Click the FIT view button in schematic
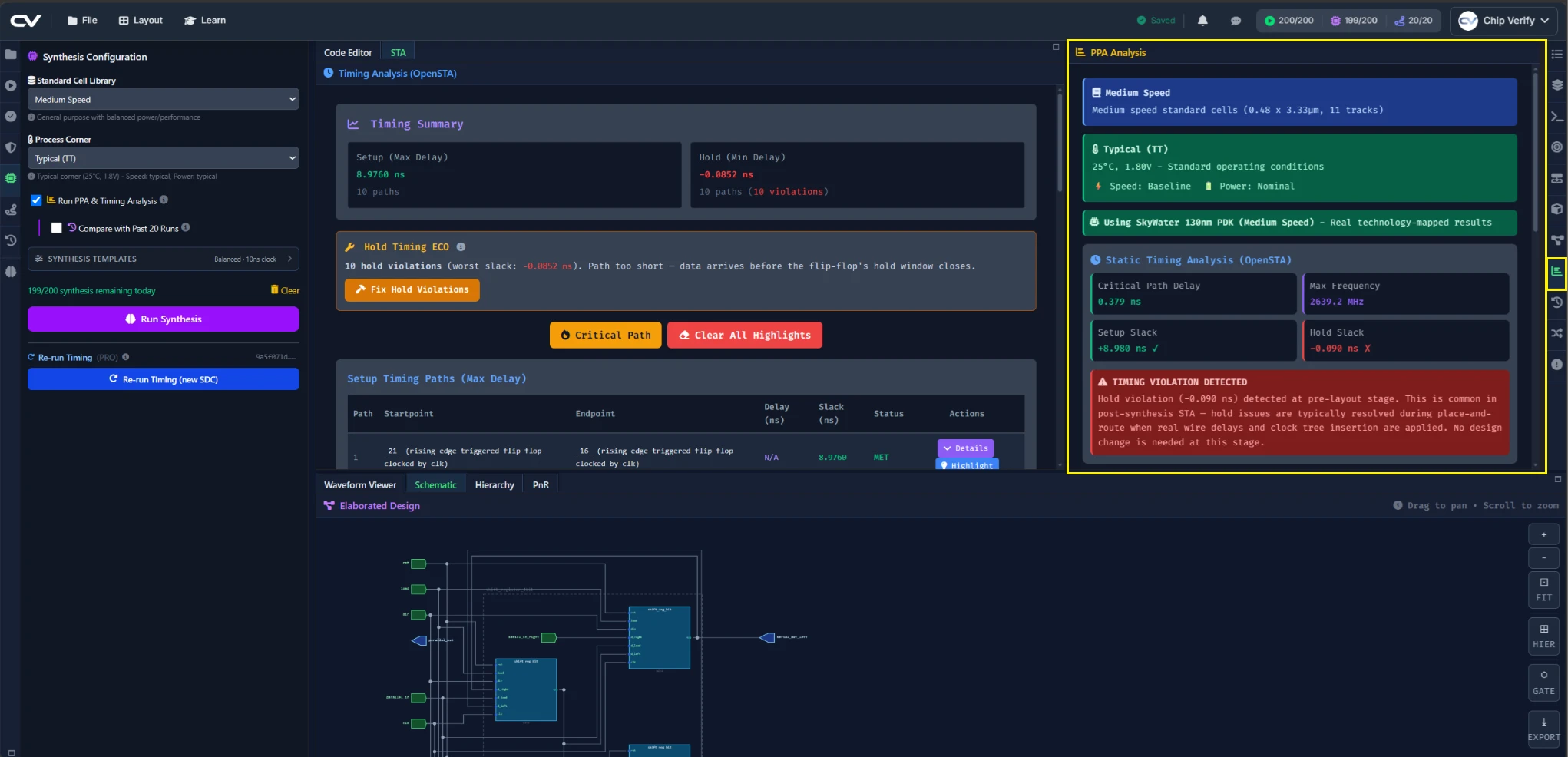The height and width of the screenshot is (757, 1568). pos(1544,590)
